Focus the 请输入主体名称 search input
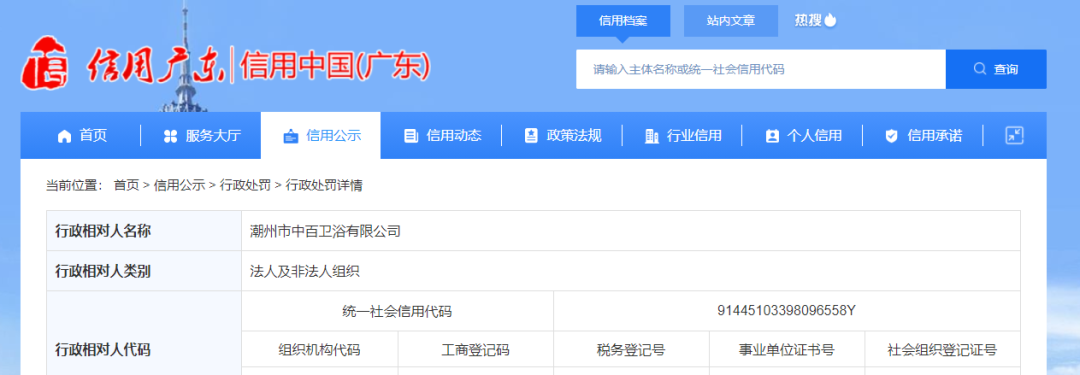 click(761, 69)
